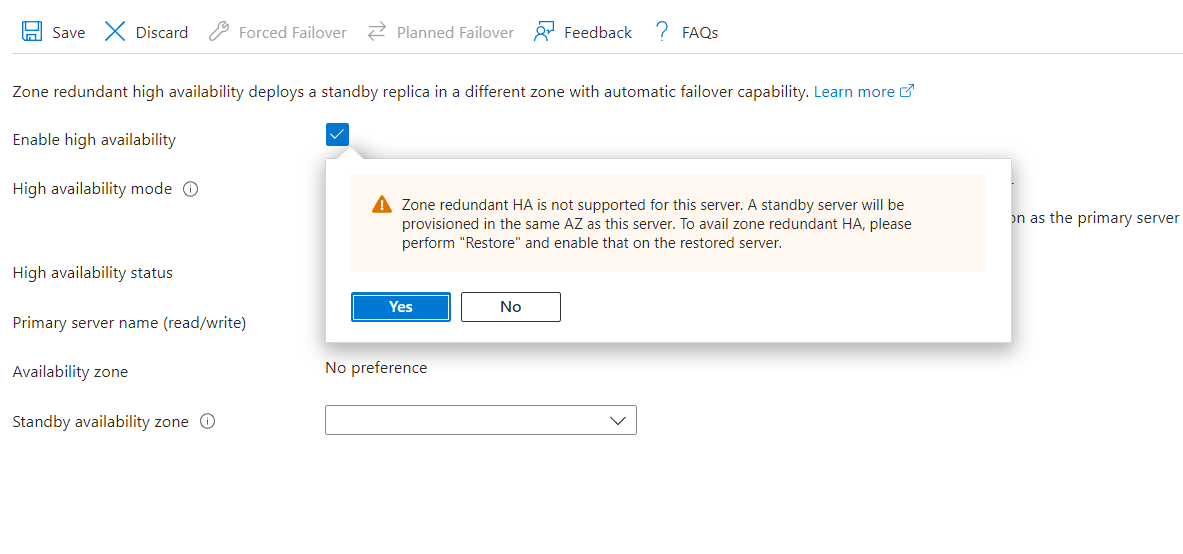Click info icon beside High availability mode
1183x554 pixels.
click(x=191, y=189)
